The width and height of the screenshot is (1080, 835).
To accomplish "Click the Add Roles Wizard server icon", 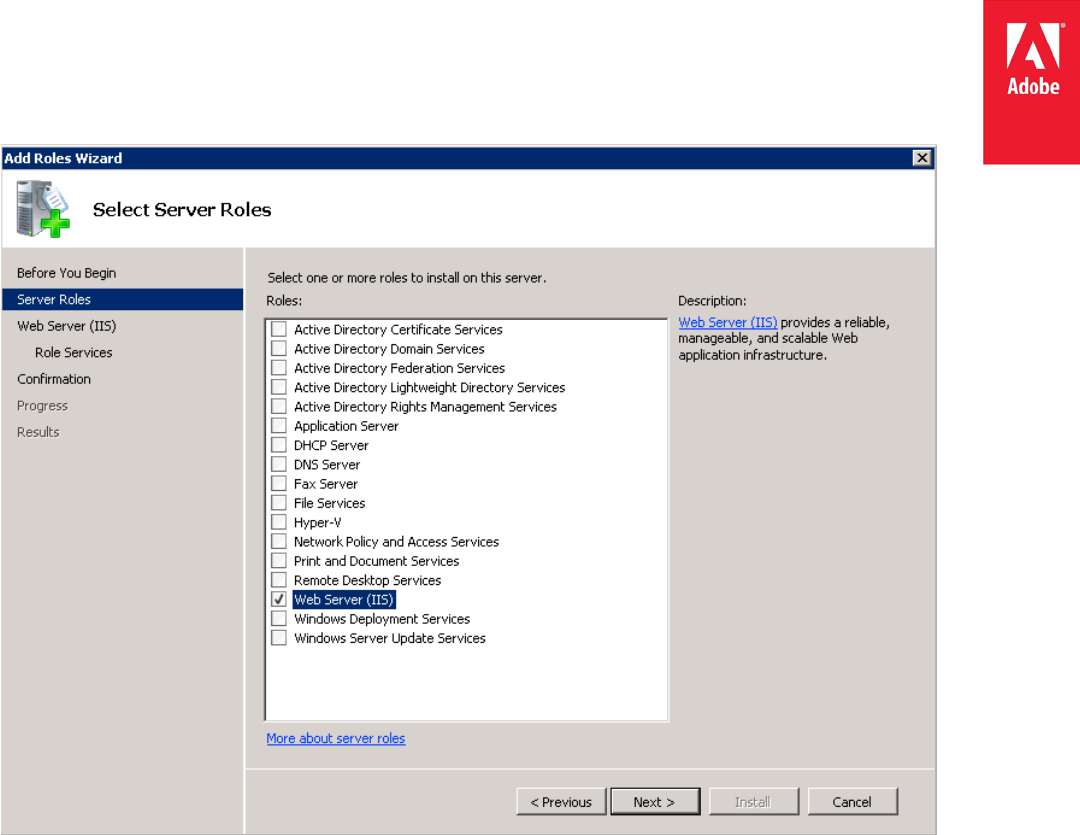I will 43,209.
